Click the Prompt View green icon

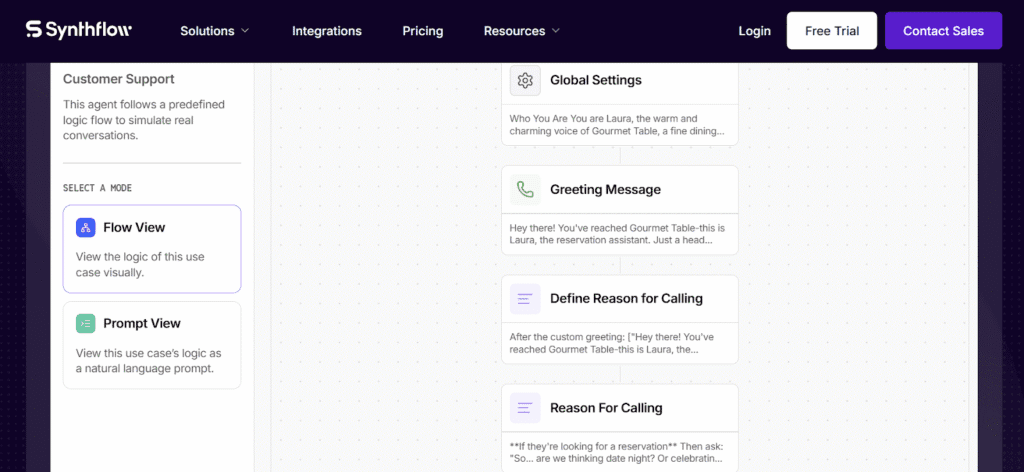86,323
